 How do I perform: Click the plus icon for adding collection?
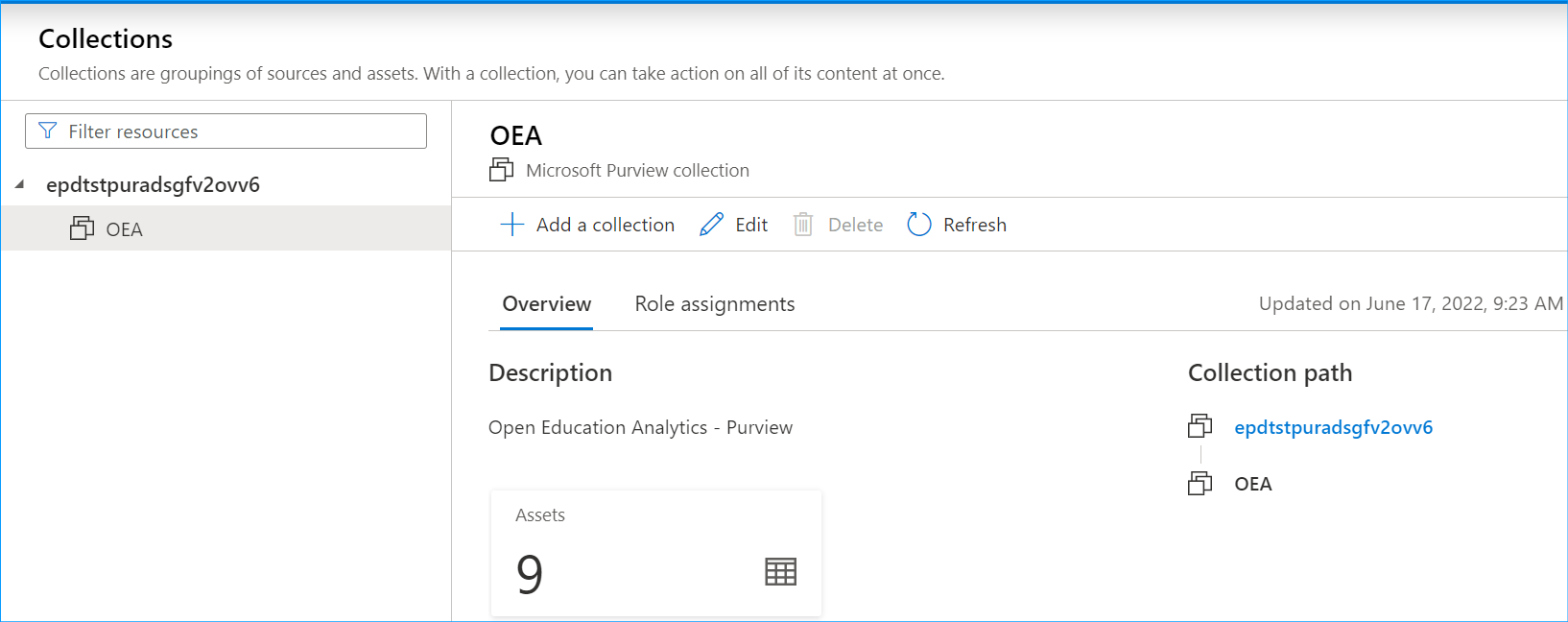[512, 225]
